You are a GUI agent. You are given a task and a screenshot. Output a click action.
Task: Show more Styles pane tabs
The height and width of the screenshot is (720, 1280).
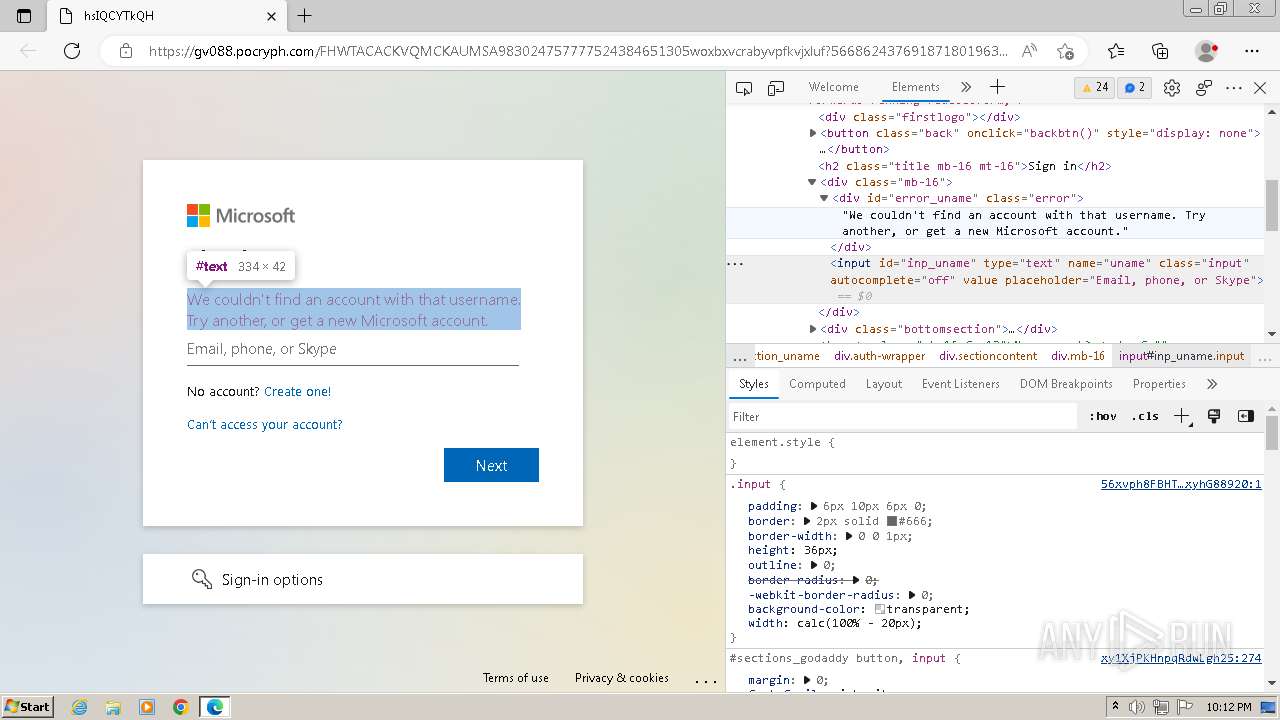[x=1212, y=384]
